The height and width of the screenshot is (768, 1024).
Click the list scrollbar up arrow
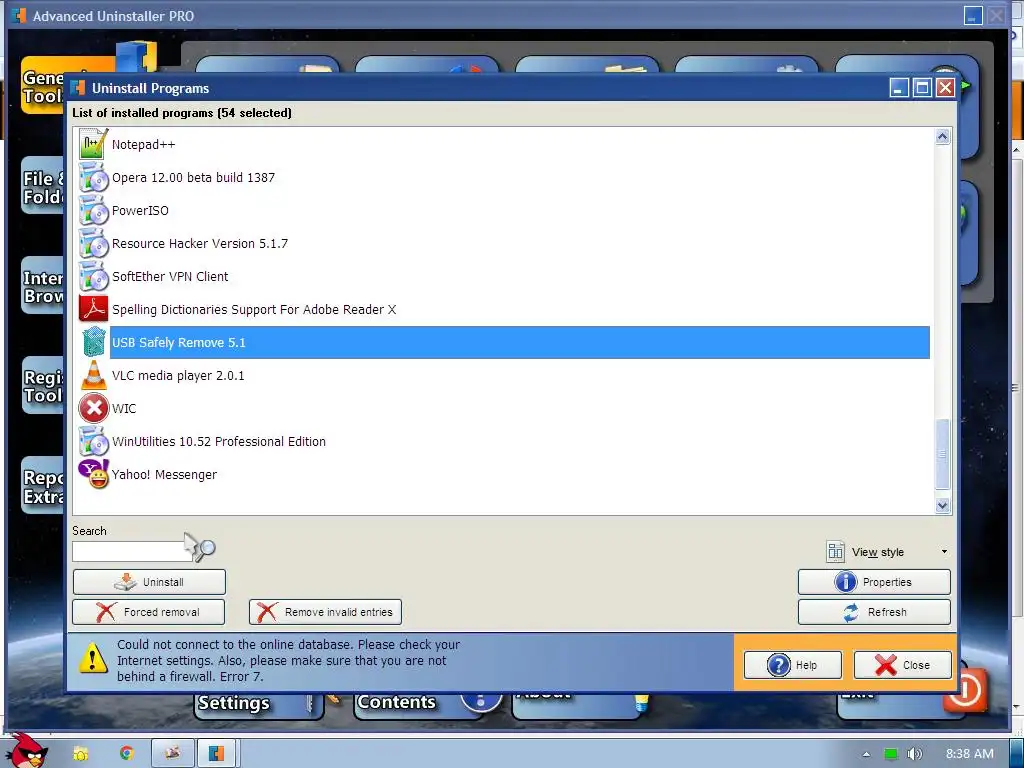(942, 136)
